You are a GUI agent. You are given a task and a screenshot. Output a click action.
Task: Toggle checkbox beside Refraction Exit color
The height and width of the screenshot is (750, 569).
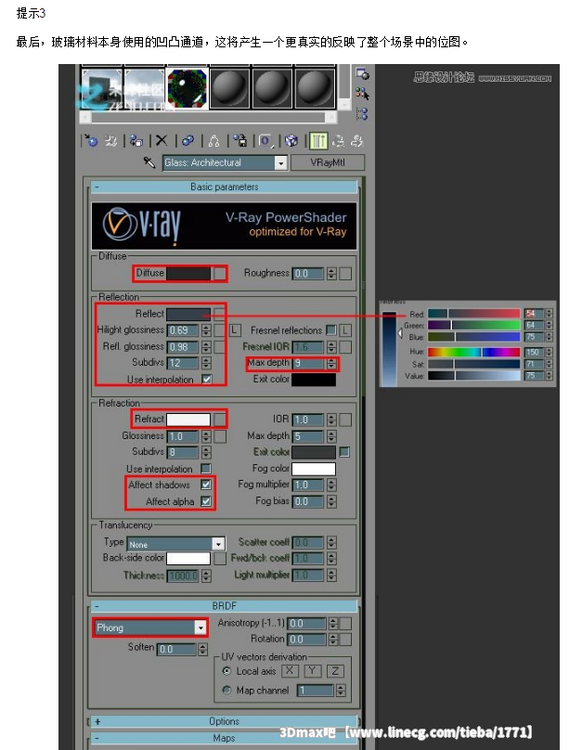[344, 452]
